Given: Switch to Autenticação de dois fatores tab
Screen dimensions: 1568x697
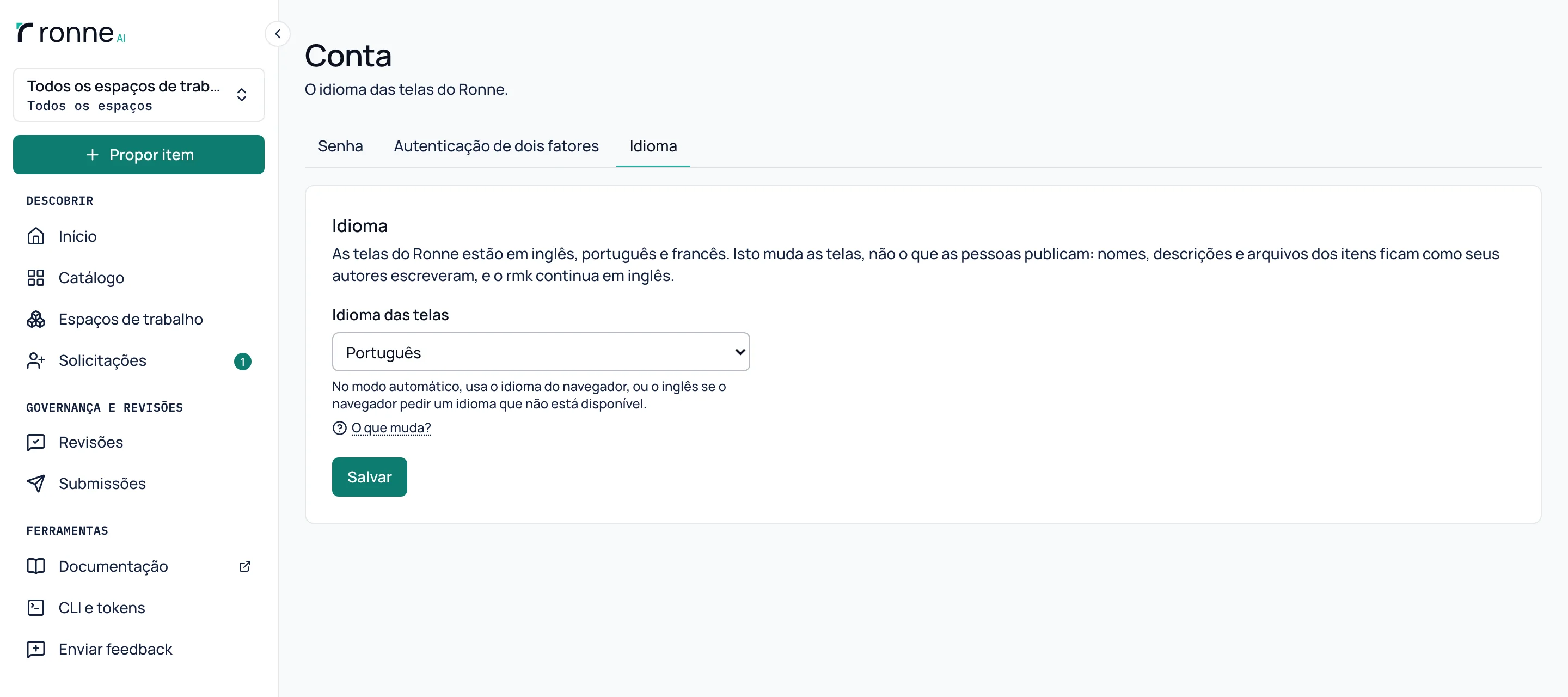Looking at the screenshot, I should (496, 146).
